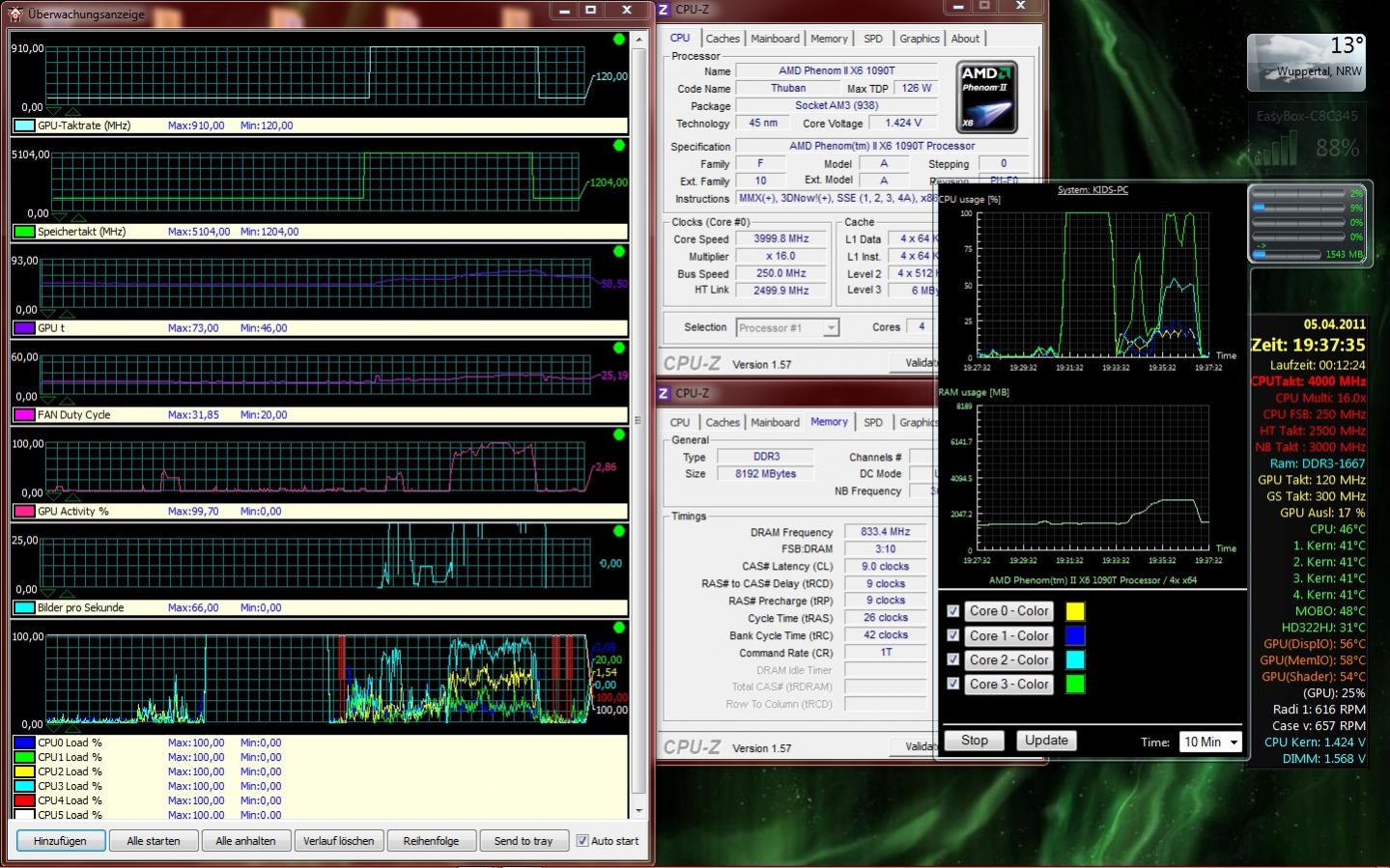Uncheck the Core 0 checkbox
This screenshot has width=1390, height=868.
pos(953,611)
